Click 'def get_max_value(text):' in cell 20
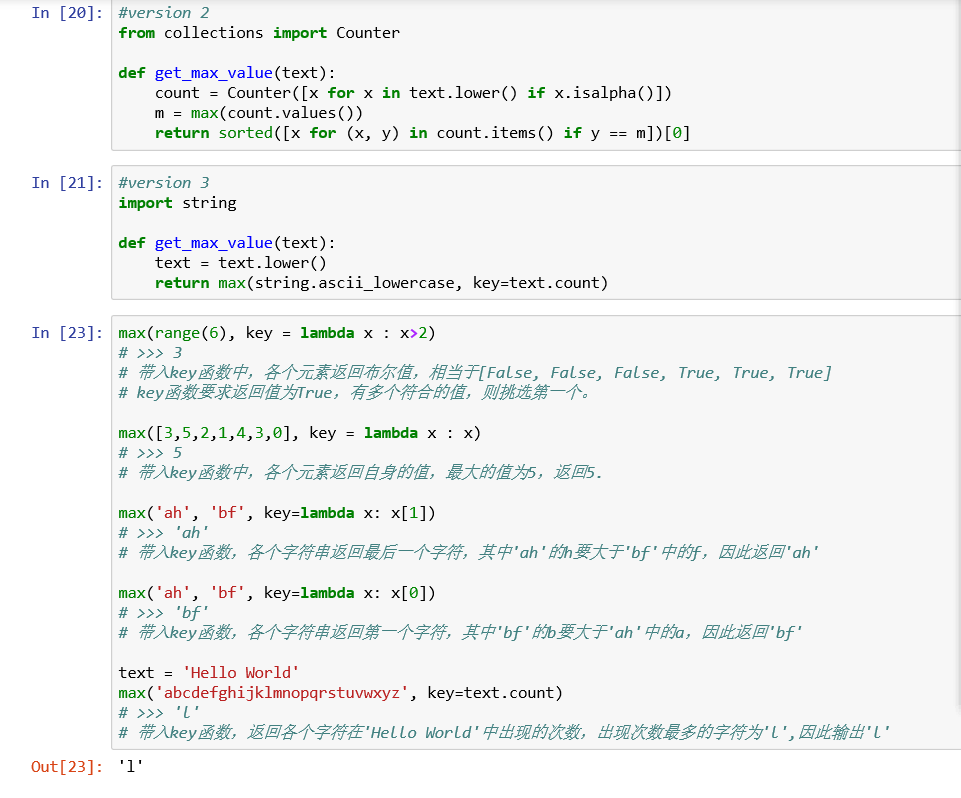 (227, 73)
